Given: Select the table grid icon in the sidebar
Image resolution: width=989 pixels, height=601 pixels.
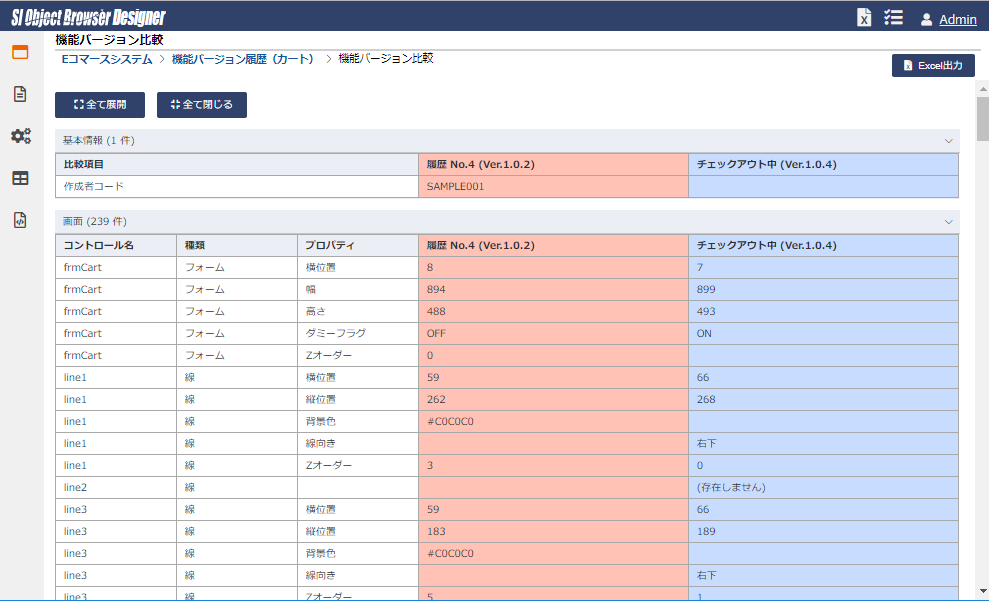Looking at the screenshot, I should click(x=20, y=178).
